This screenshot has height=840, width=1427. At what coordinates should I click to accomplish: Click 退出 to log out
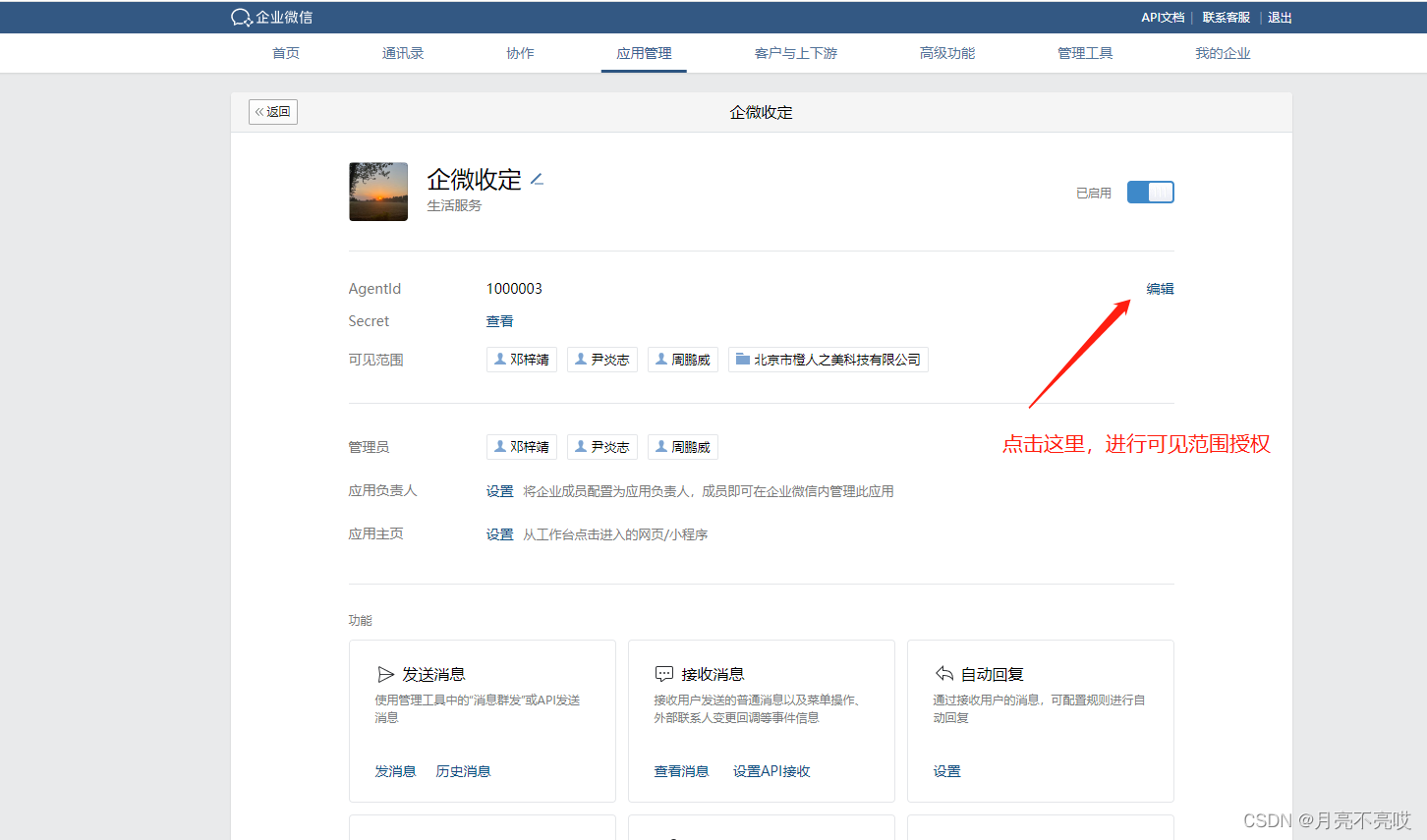click(x=1280, y=18)
